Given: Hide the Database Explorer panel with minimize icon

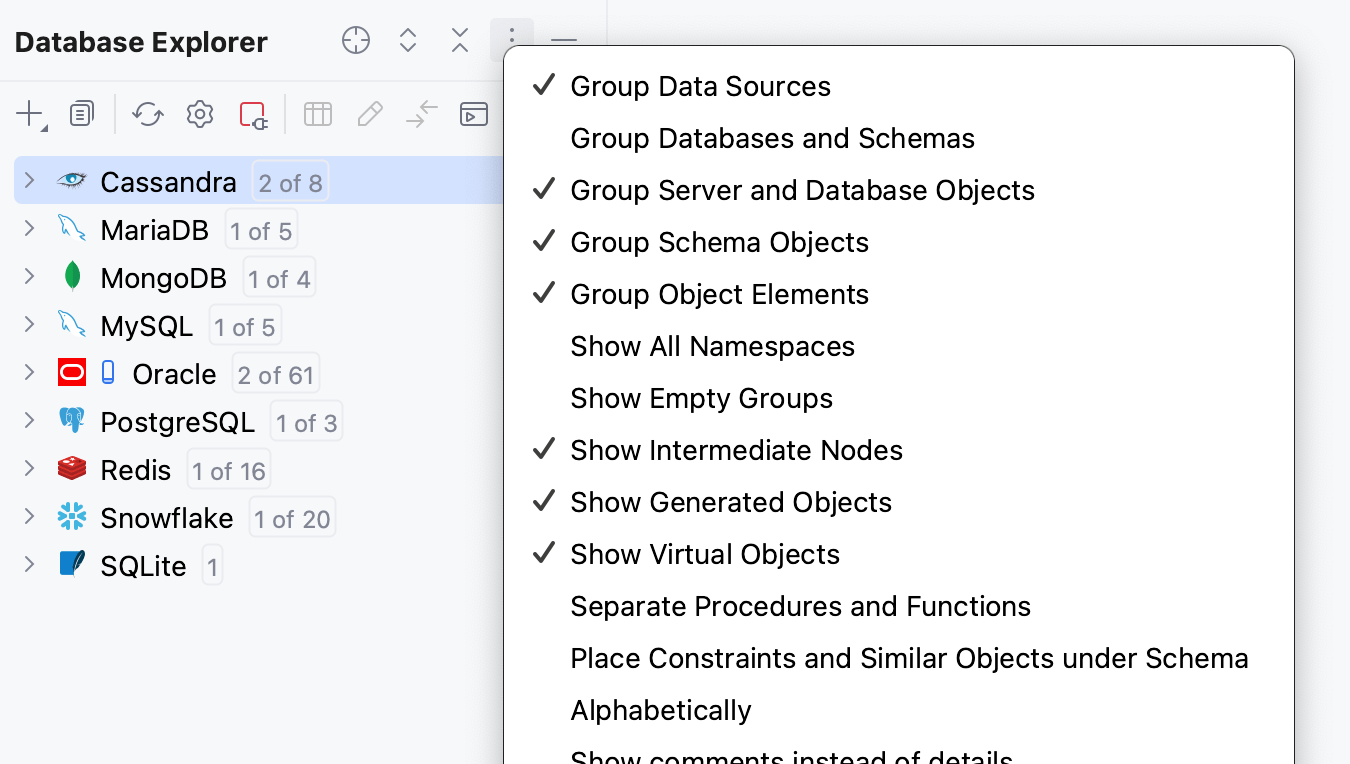Looking at the screenshot, I should [564, 41].
